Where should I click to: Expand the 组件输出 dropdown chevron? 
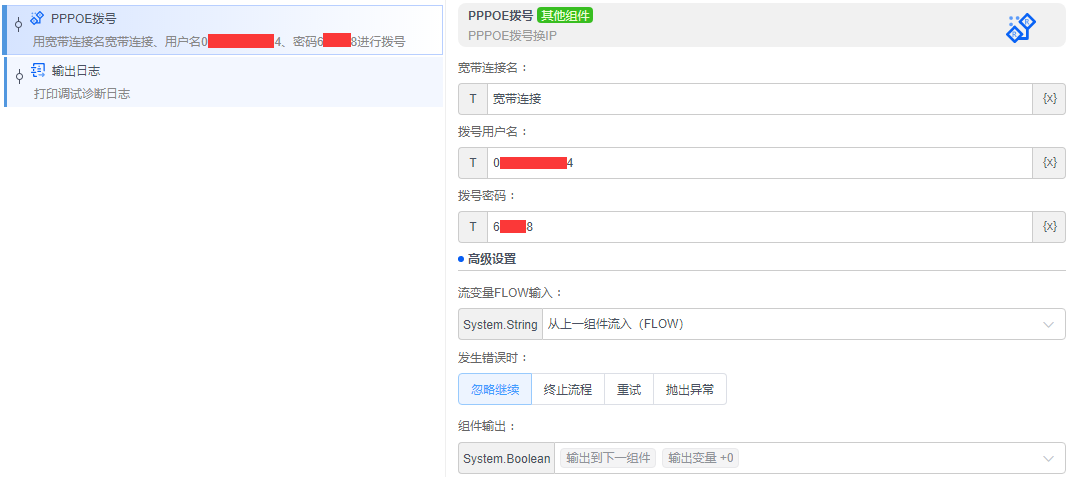[1049, 459]
